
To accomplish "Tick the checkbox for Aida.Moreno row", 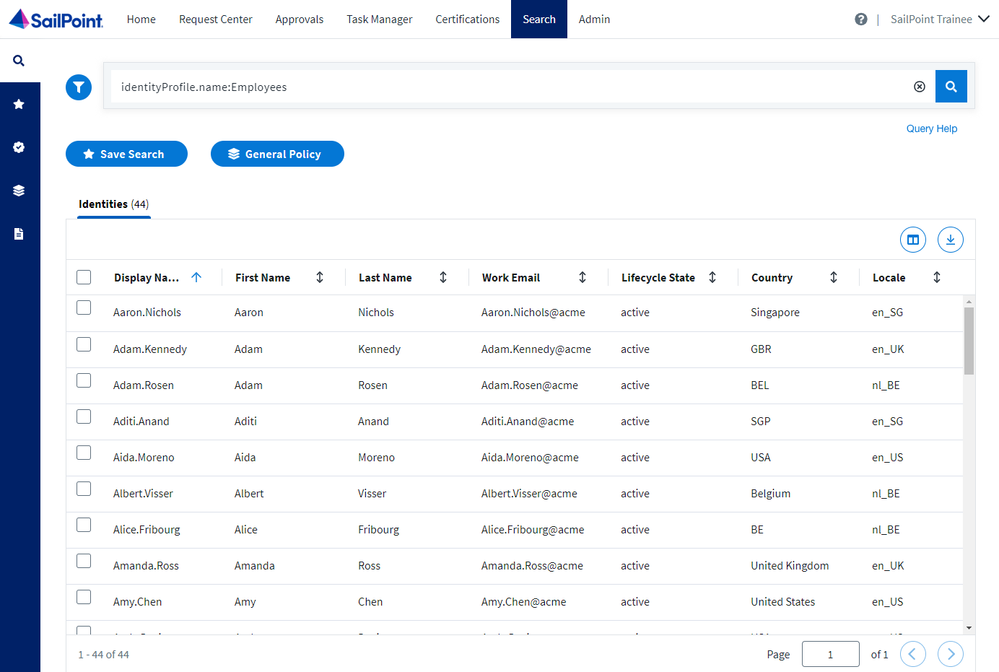I will pos(84,454).
